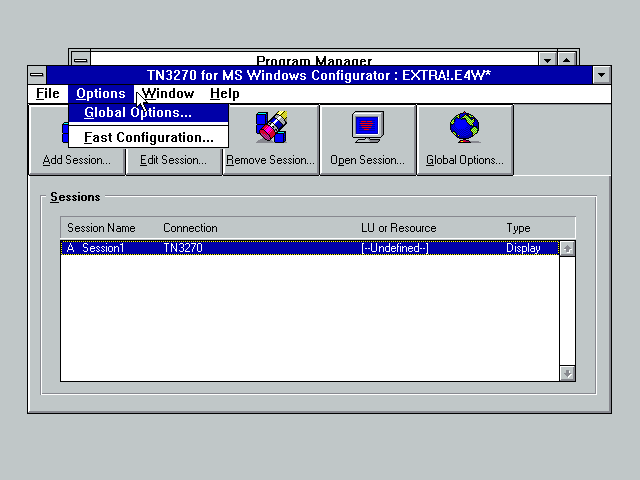This screenshot has width=640, height=480.
Task: Click the Global Options globe icon
Action: (464, 127)
